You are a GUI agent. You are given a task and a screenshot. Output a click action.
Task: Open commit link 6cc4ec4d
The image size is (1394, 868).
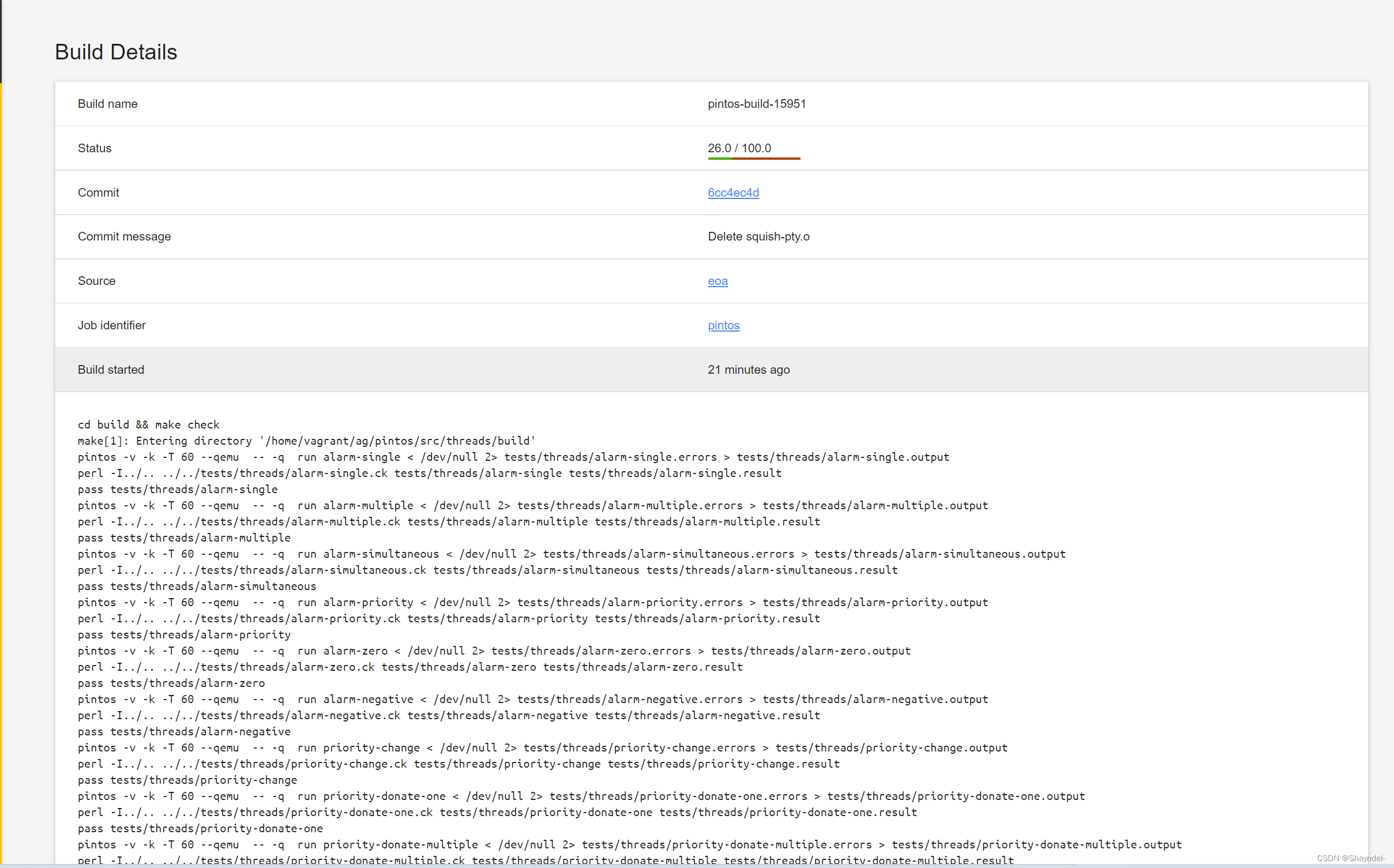tap(733, 193)
